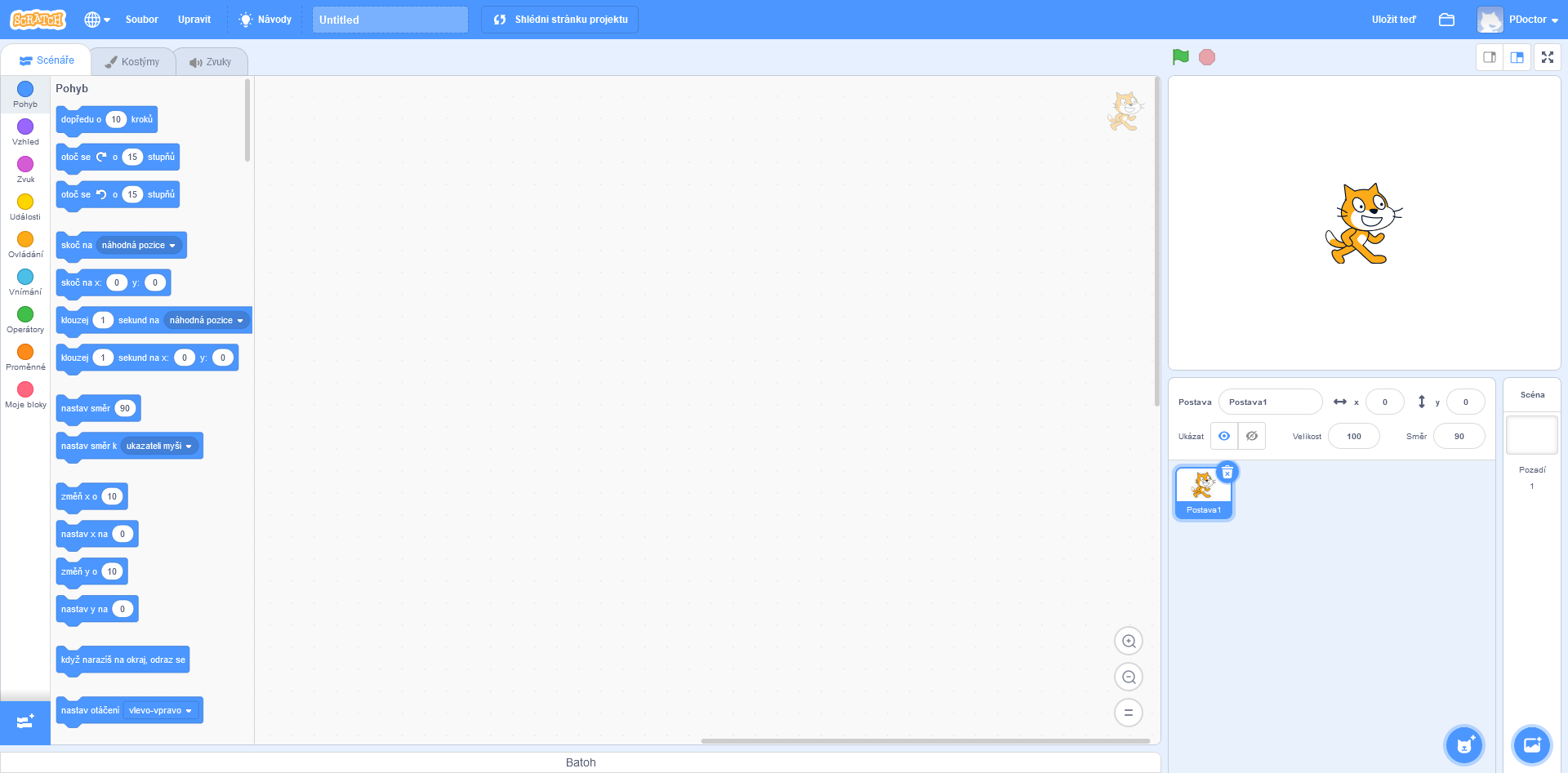
Task: Click the counterclockwise rotate arrow icon
Action: pos(101,194)
